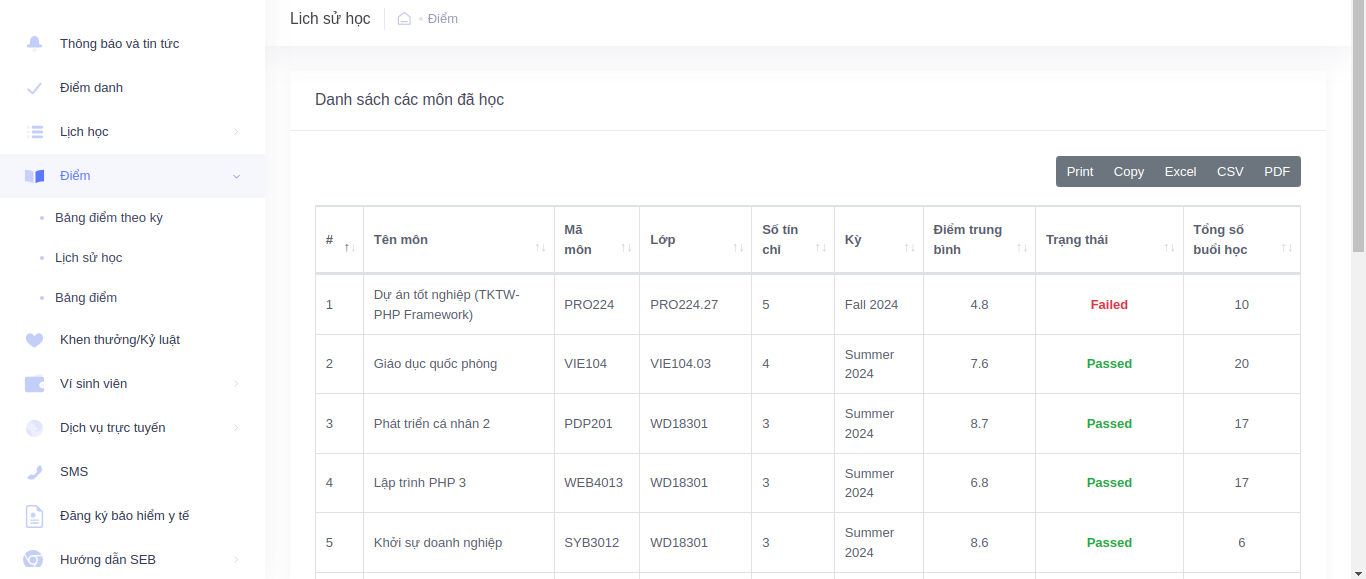1366x579 pixels.
Task: Sort table by Mã môn column arrows
Action: (x=626, y=248)
